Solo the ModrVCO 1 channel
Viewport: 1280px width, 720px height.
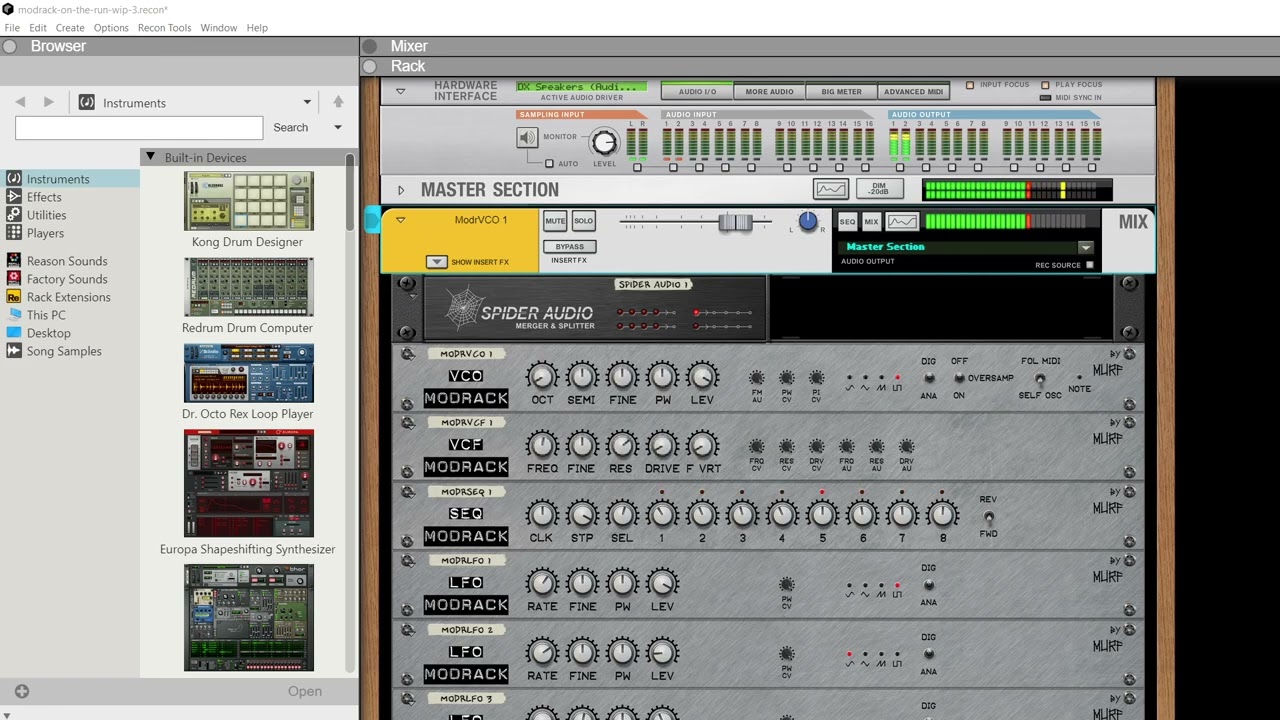click(583, 221)
